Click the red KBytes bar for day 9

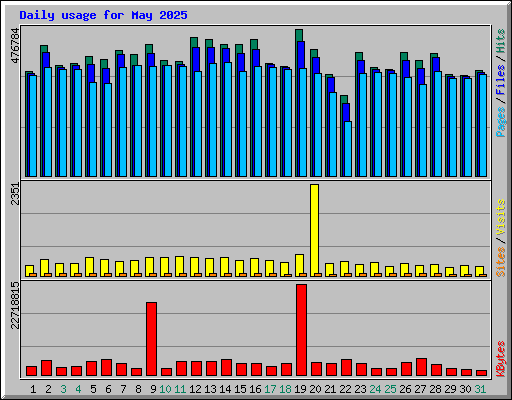(151, 339)
